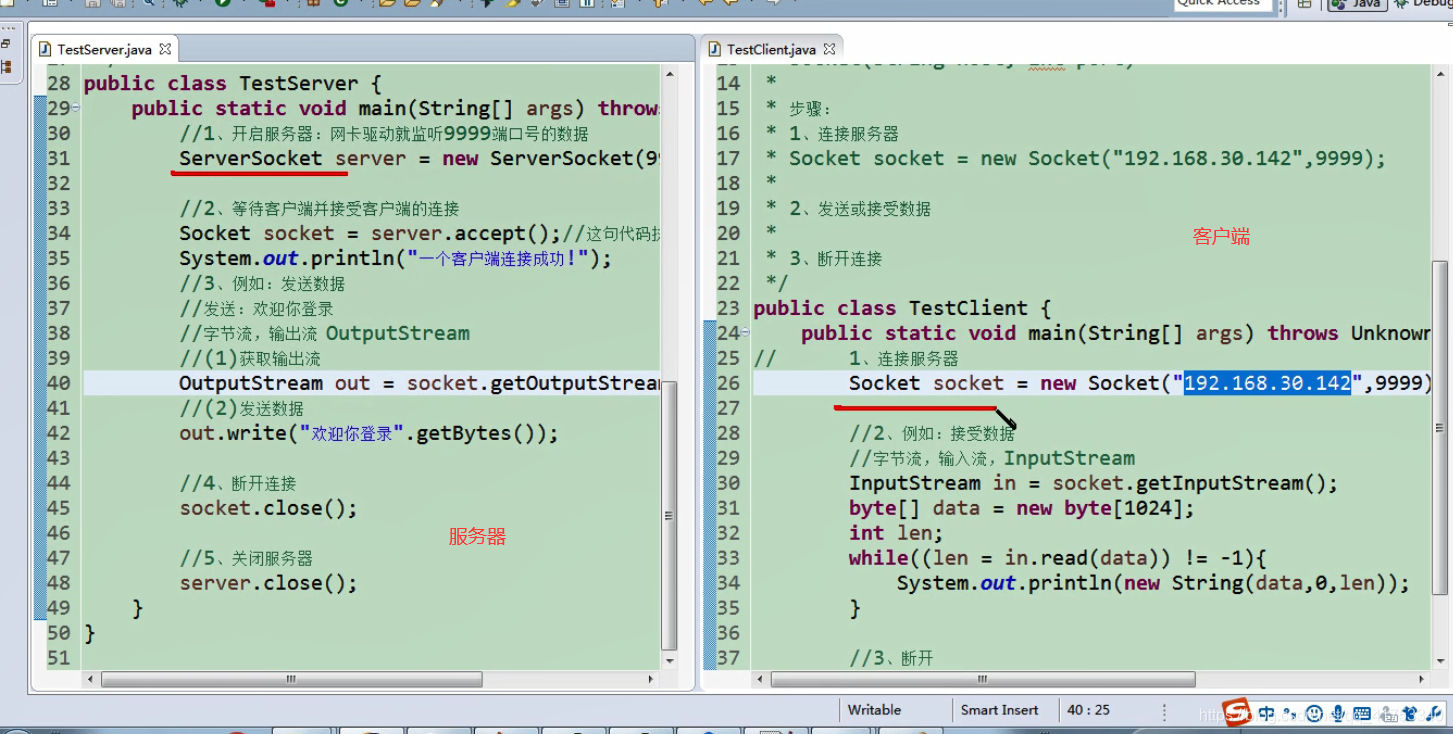Click the '//5、关闭服务器' comment on line 47
Image resolution: width=1453 pixels, height=734 pixels.
[246, 558]
